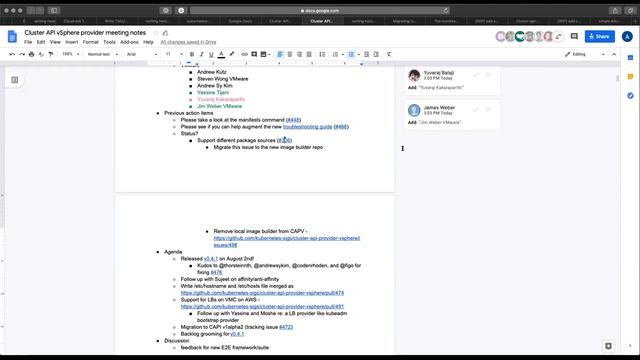Open the v0.4.1 release link

[x=211, y=258]
